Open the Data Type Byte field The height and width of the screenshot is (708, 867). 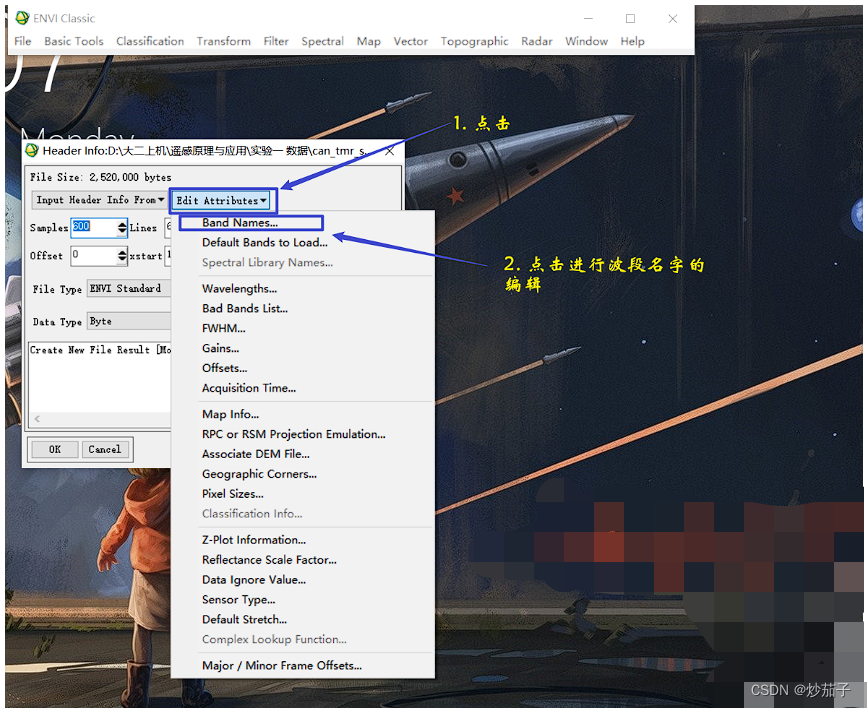[128, 321]
